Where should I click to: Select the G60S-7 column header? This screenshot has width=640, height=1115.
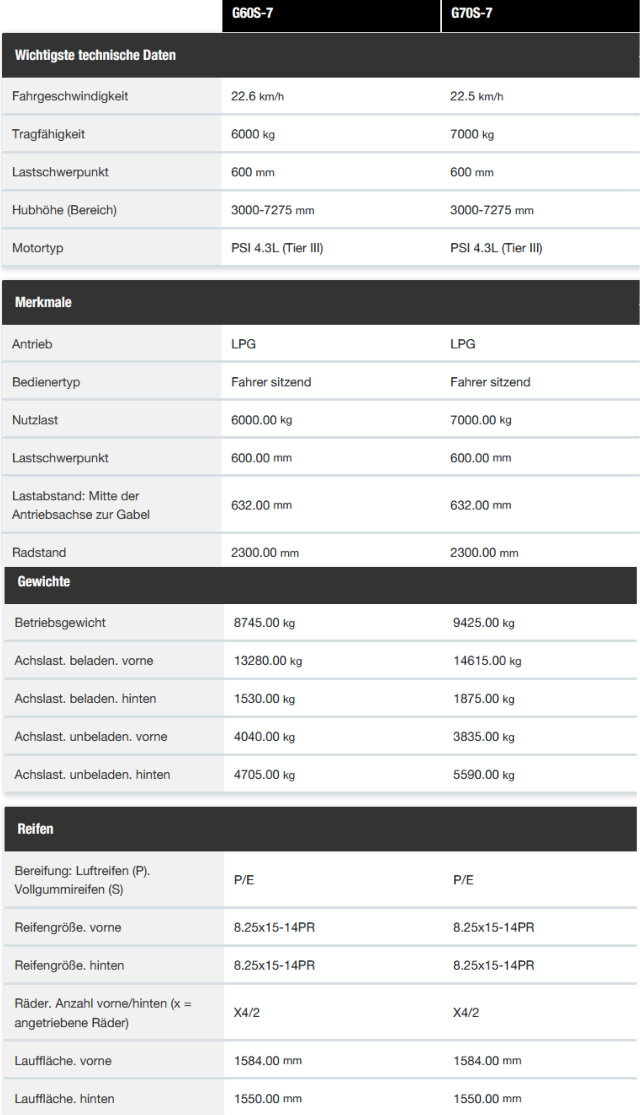331,14
